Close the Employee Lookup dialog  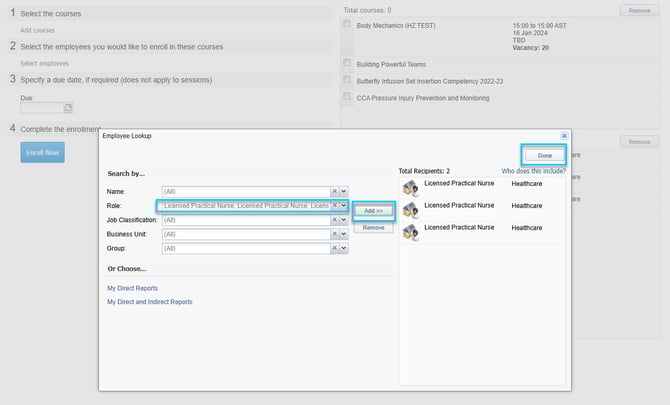click(564, 135)
